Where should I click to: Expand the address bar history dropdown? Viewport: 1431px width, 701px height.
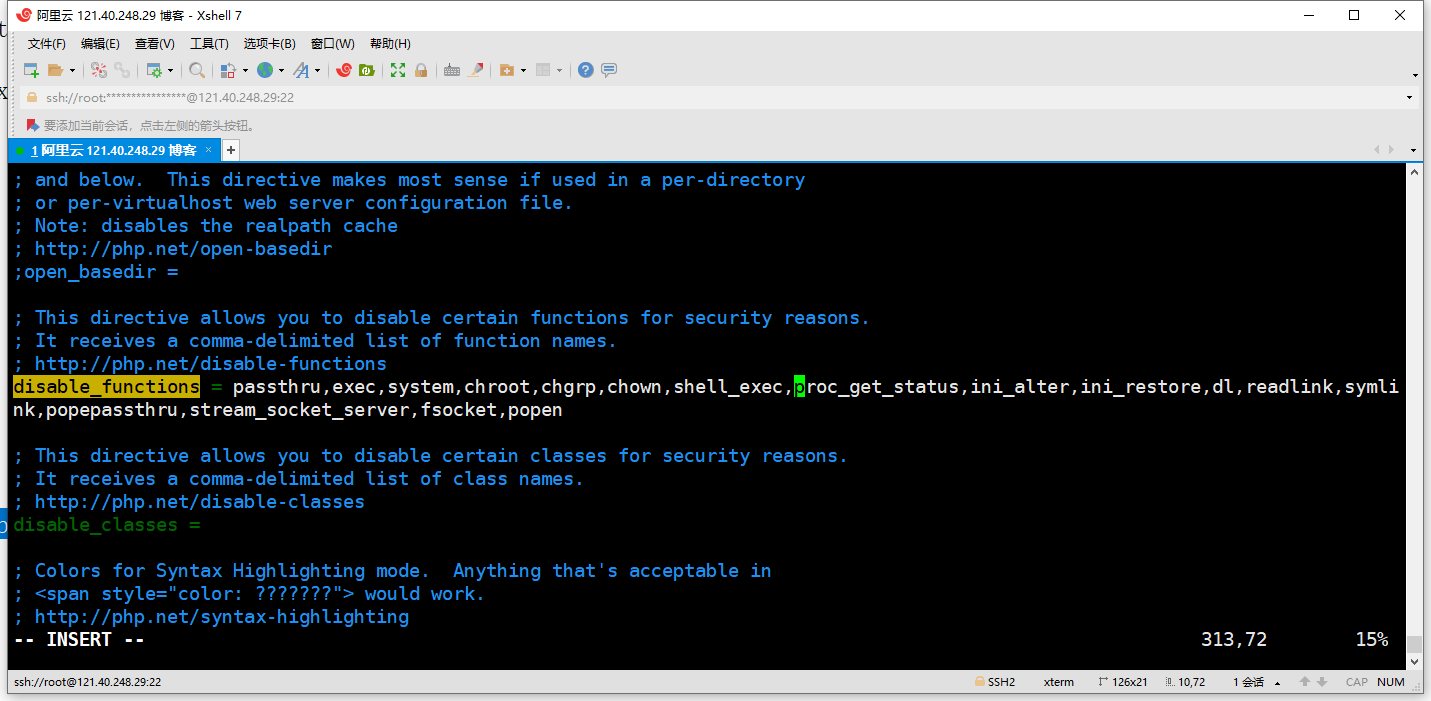(x=1410, y=98)
